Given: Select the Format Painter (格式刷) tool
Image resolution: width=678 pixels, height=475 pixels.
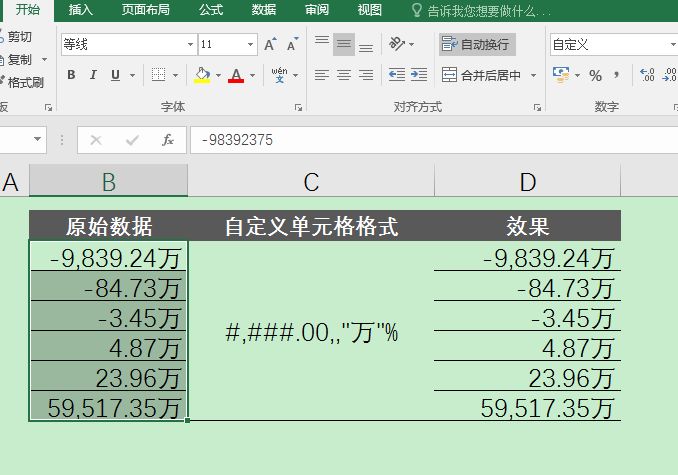Looking at the screenshot, I should (x=22, y=82).
